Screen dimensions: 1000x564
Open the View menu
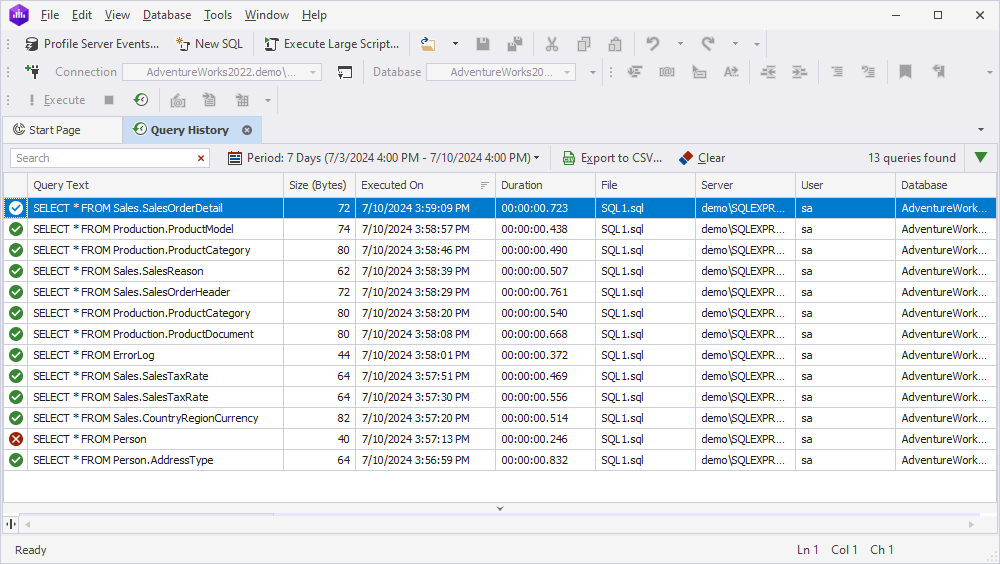[117, 15]
